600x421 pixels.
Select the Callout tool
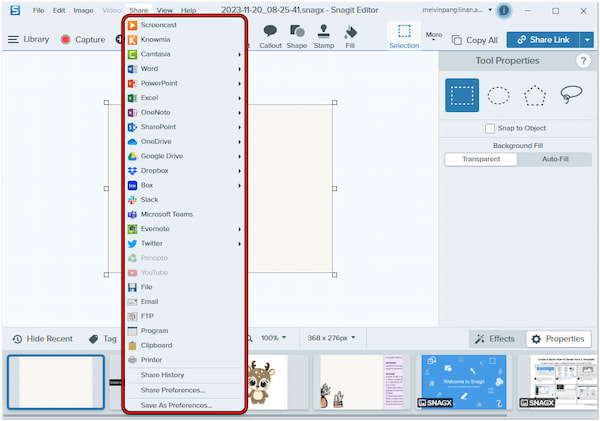[270, 36]
